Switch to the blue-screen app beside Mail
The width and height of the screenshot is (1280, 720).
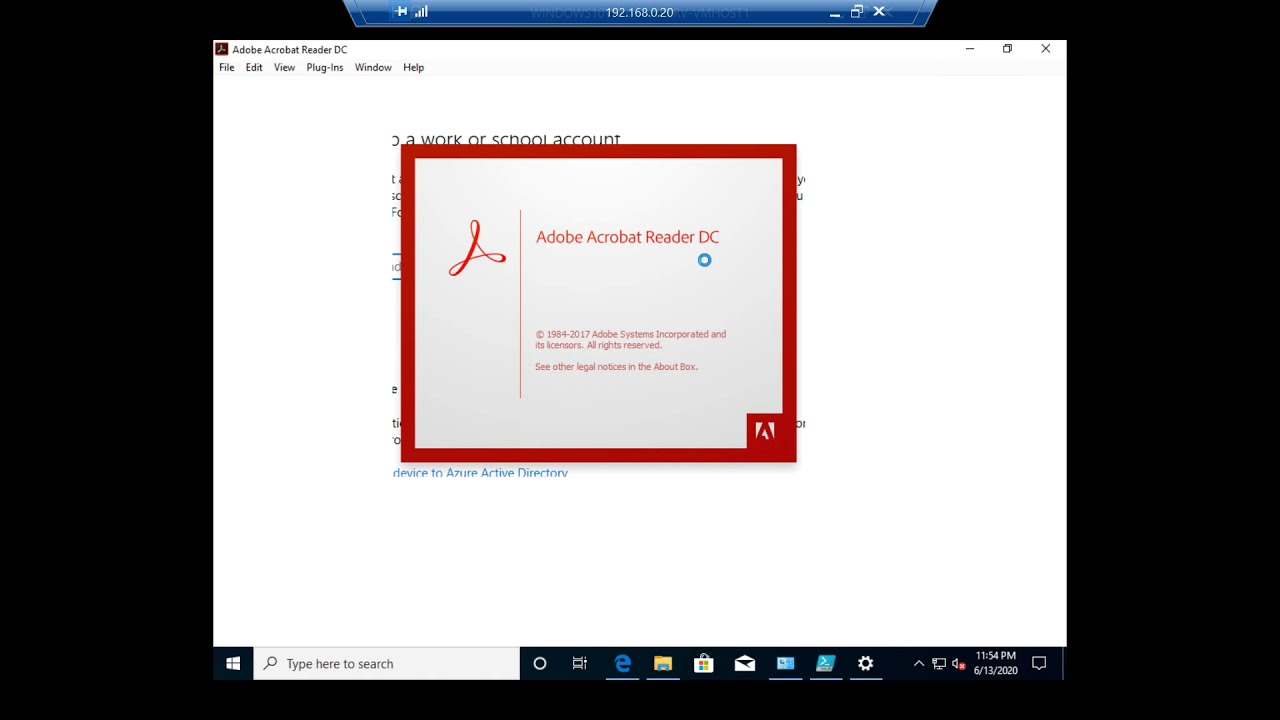[785, 663]
